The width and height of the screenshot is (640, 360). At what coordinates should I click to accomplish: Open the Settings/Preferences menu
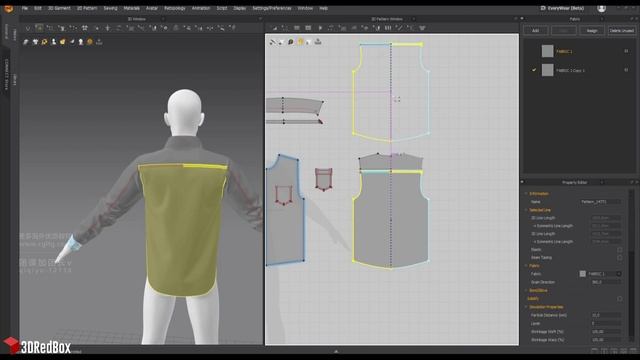click(272, 8)
